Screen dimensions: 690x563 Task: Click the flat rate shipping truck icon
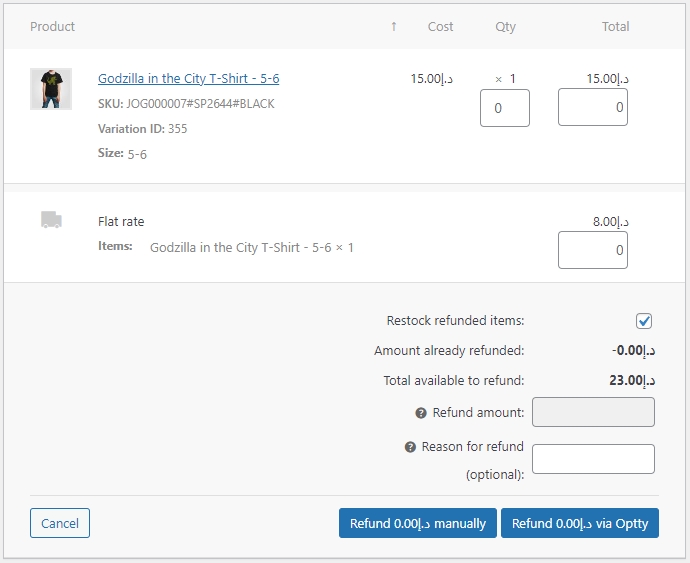pos(51,220)
